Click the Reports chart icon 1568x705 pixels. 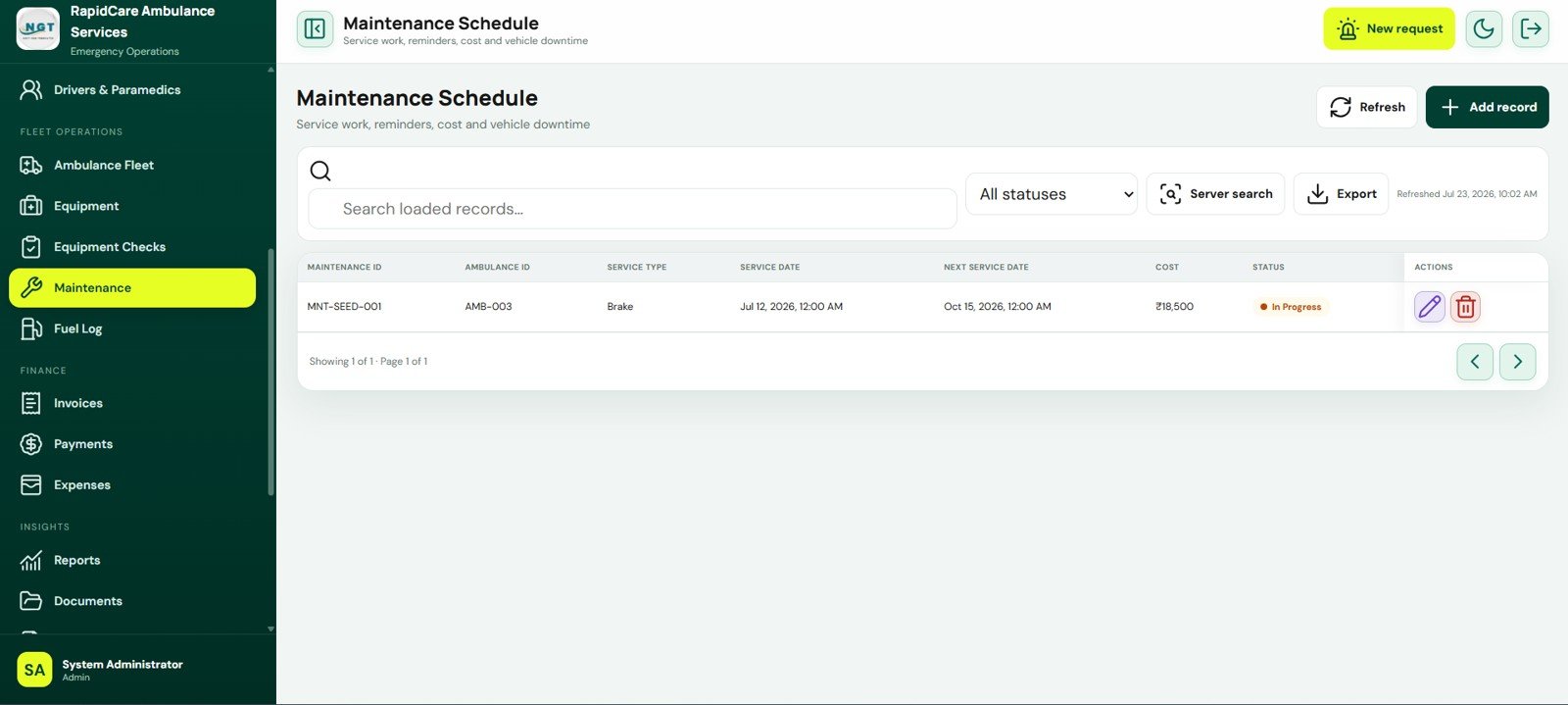tap(31, 561)
